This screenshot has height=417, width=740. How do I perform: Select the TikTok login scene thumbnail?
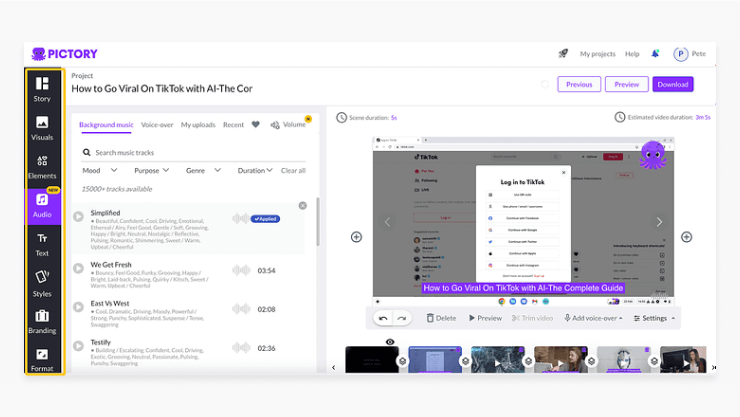435,359
